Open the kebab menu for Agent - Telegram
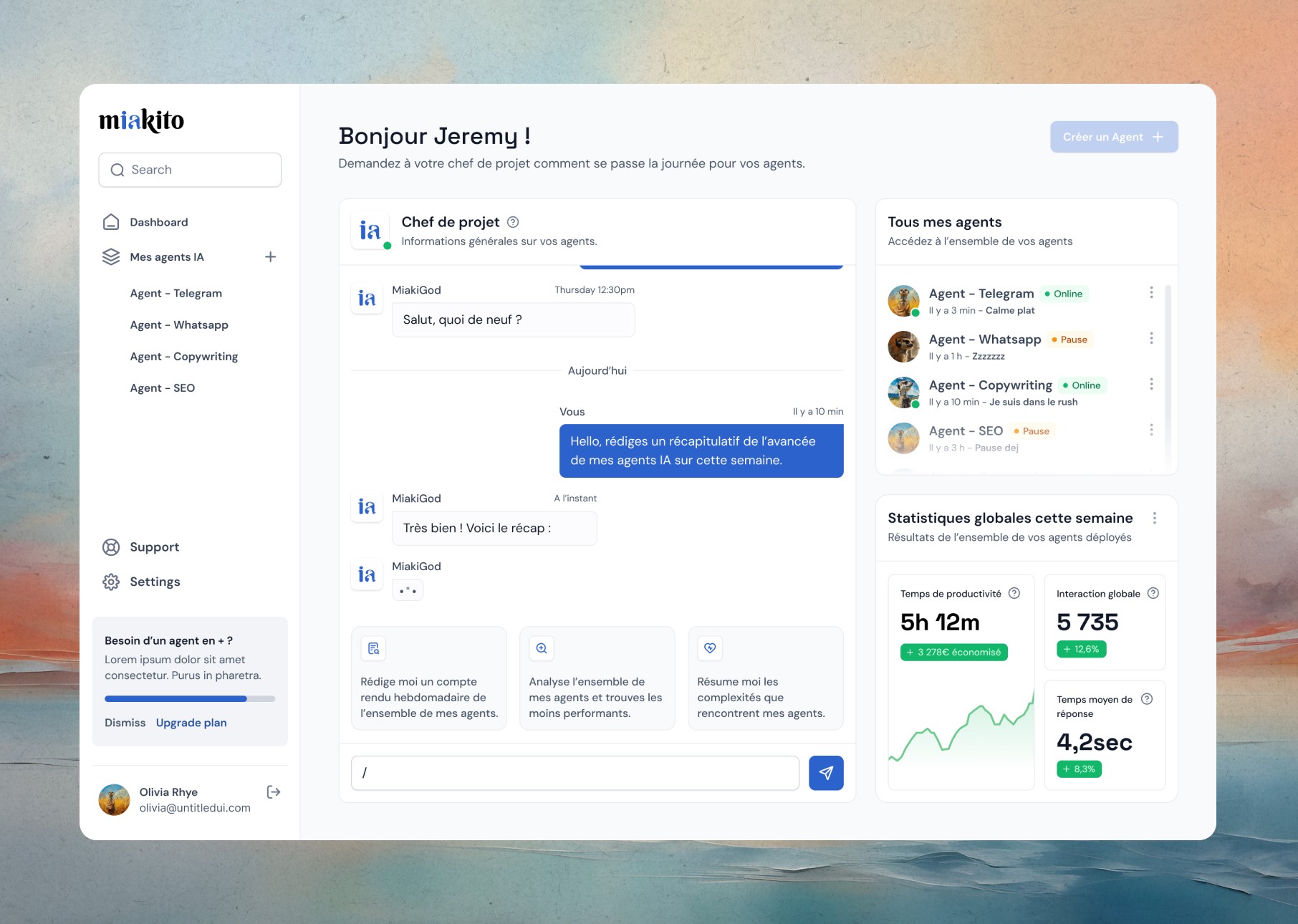 point(1151,292)
